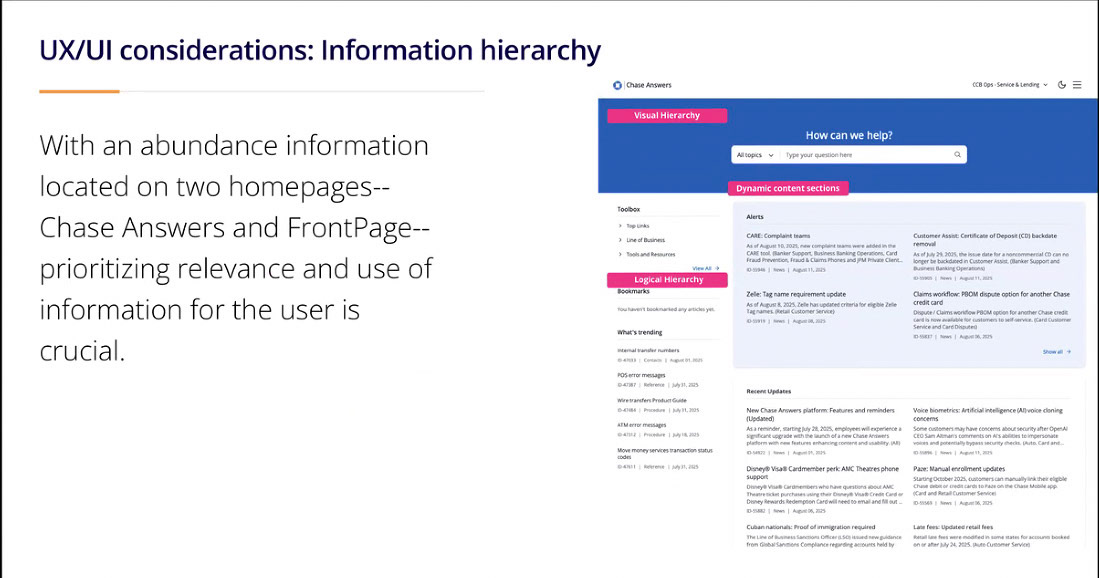Screen dimensions: 1099x578
Task: Open ATM error messages article
Action: [x=641, y=425]
